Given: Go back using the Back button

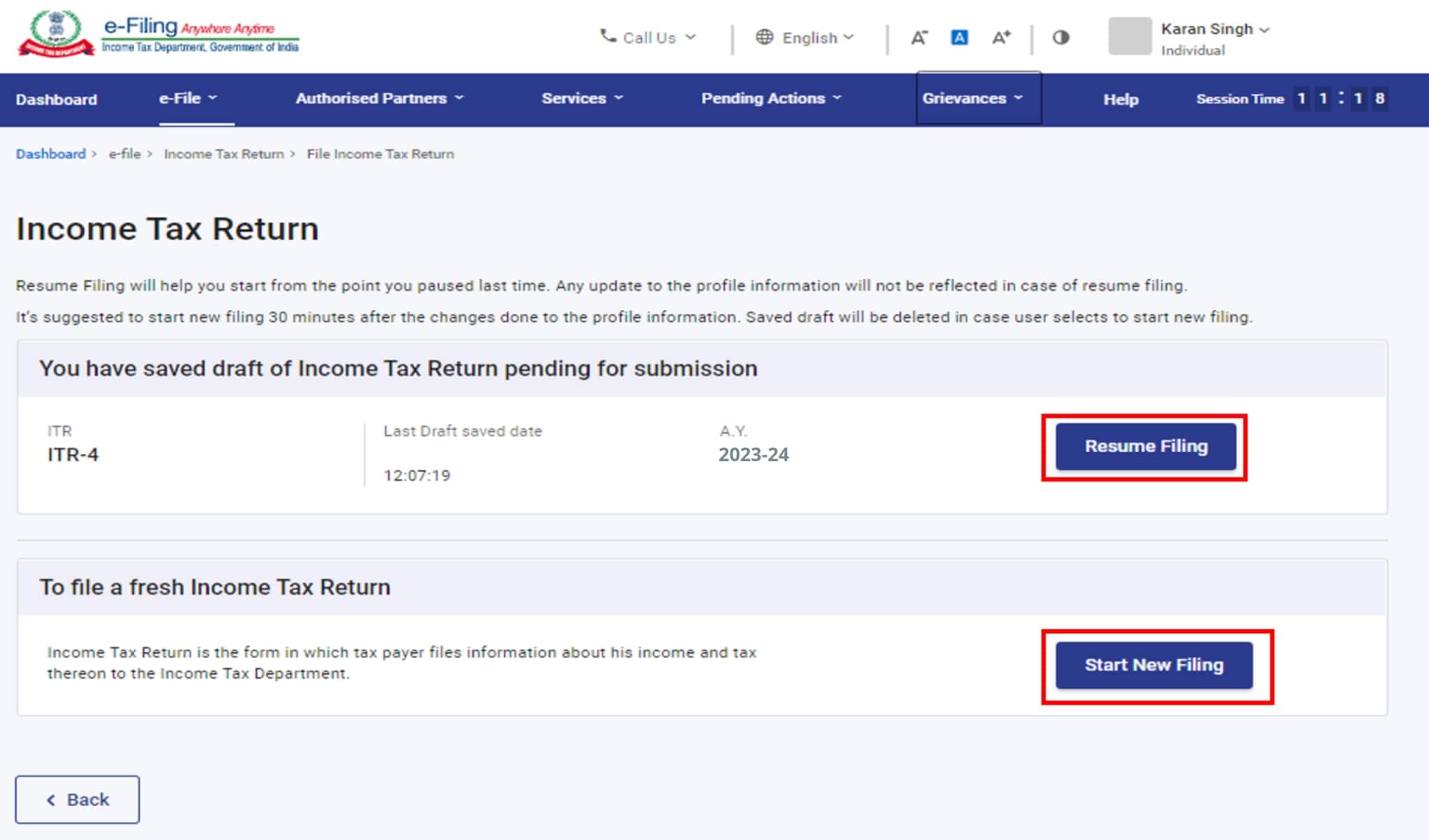Looking at the screenshot, I should 77,800.
